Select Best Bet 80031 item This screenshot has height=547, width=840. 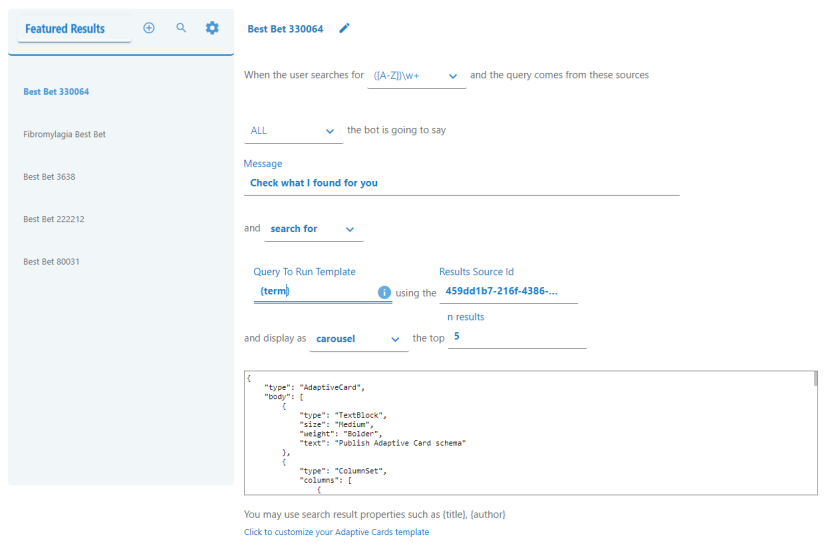(x=51, y=262)
